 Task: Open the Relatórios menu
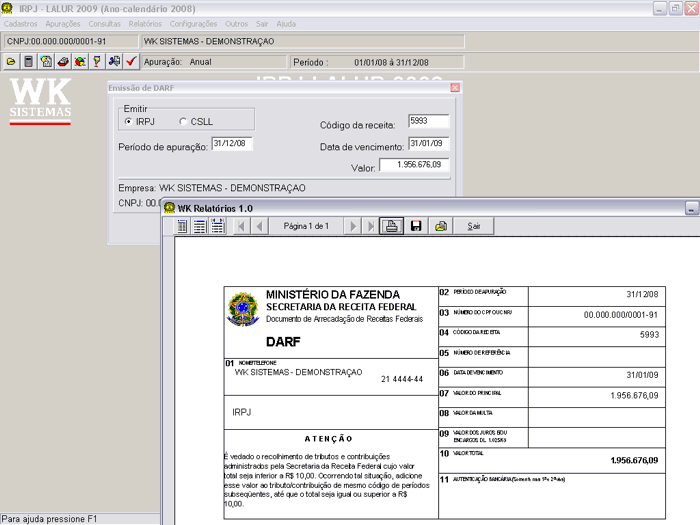pos(145,22)
